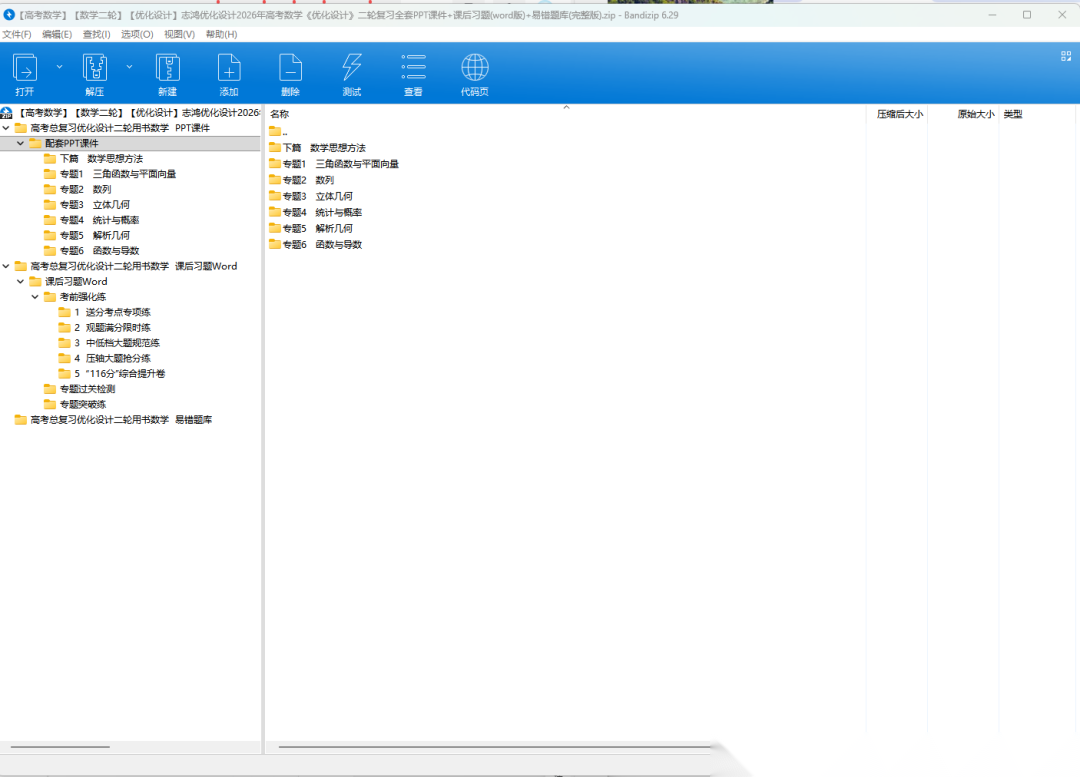Click the Open (打开) archive icon
This screenshot has width=1080, height=777.
coord(25,68)
